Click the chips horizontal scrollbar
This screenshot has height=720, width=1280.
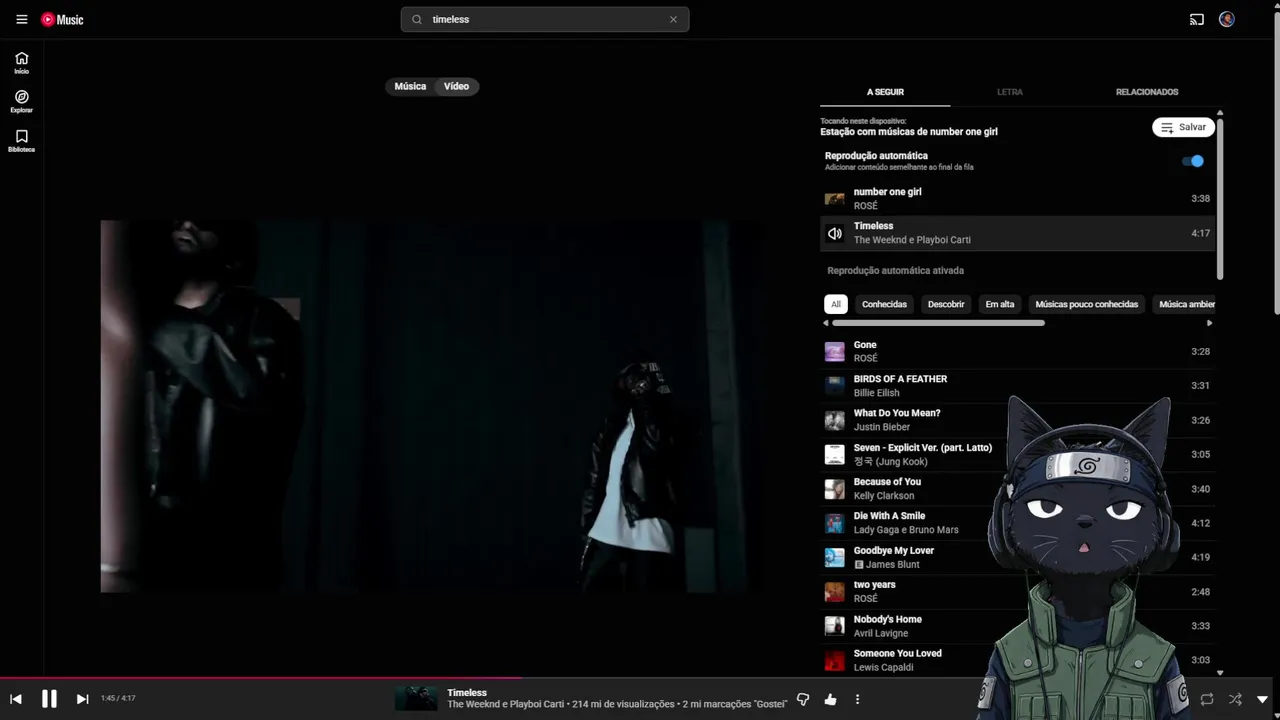point(938,323)
